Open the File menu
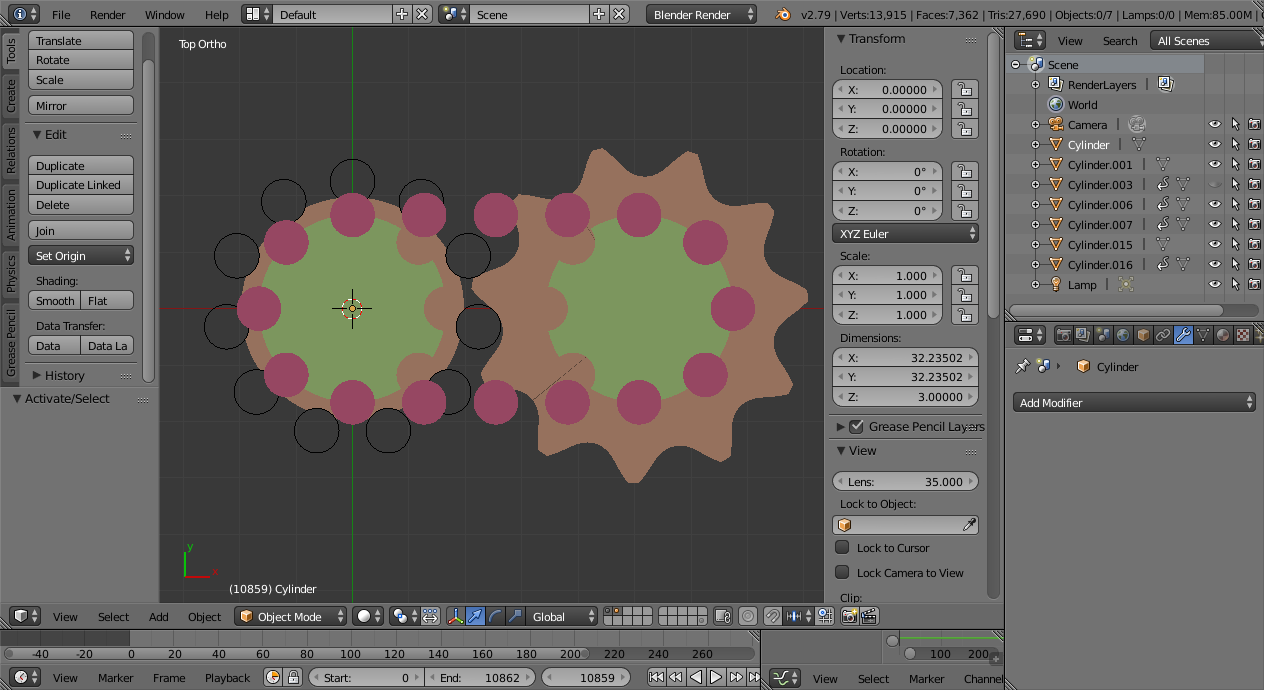 pos(61,14)
